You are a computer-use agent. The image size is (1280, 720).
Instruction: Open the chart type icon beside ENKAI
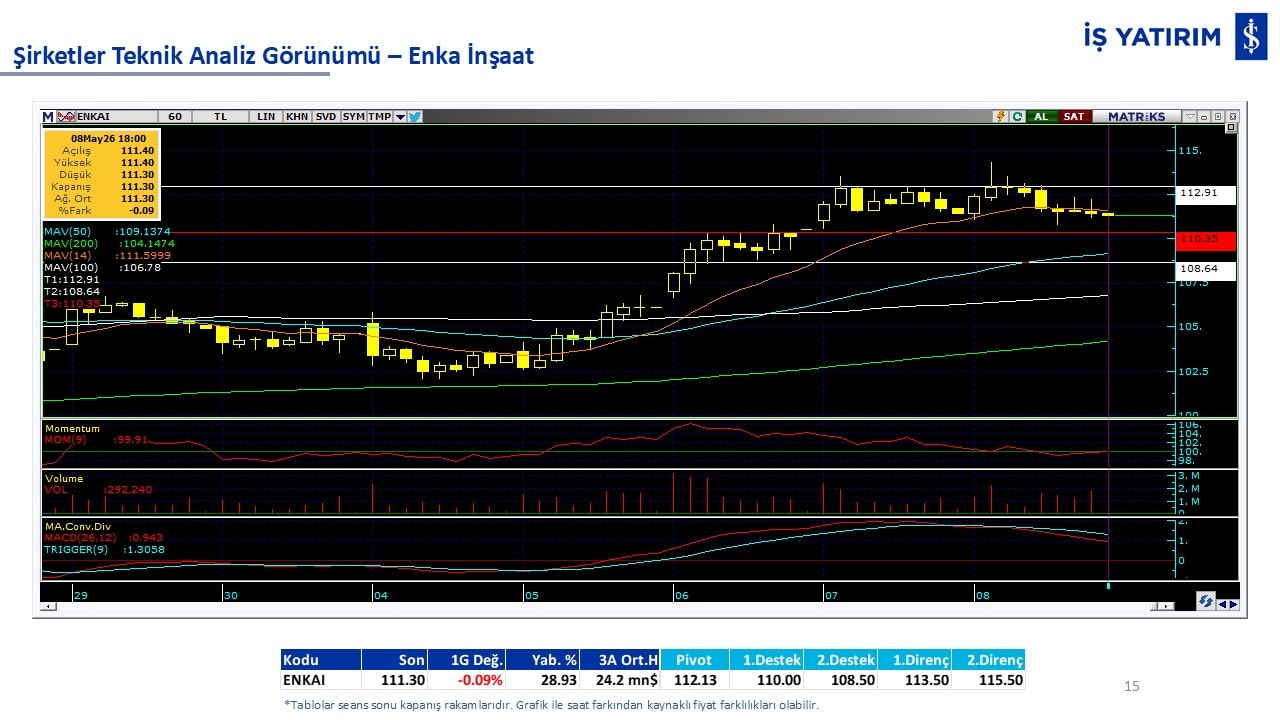[x=66, y=116]
